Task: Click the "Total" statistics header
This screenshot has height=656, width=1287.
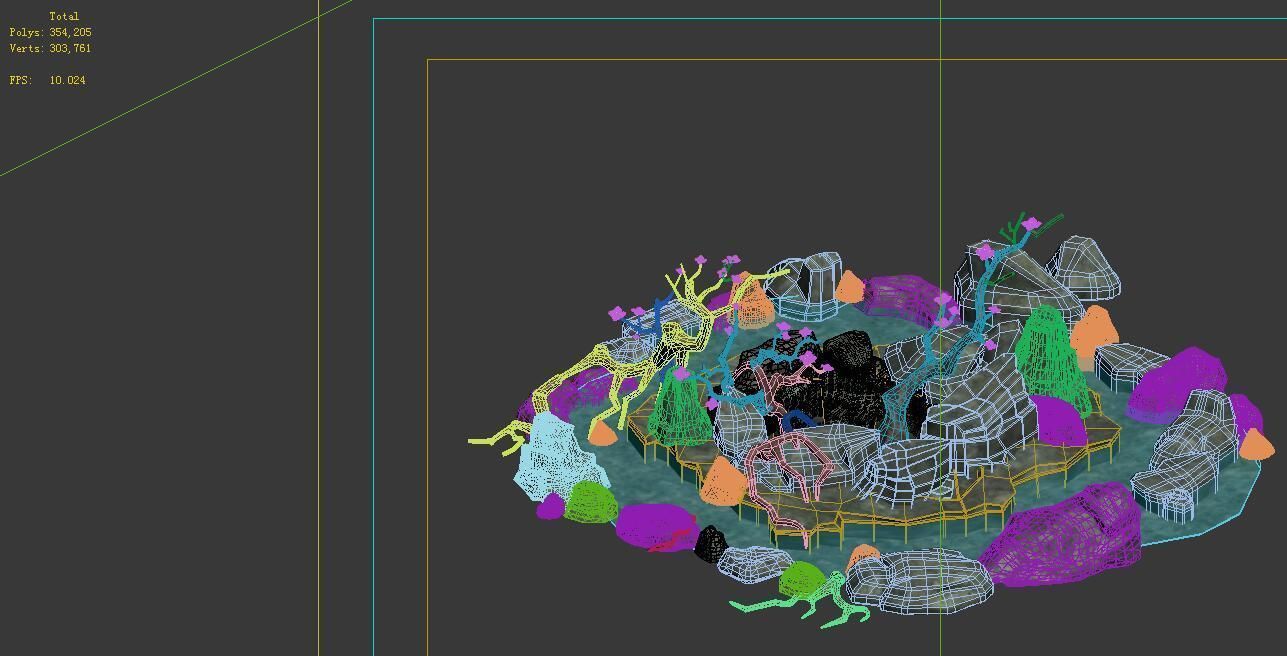Action: pyautogui.click(x=64, y=16)
